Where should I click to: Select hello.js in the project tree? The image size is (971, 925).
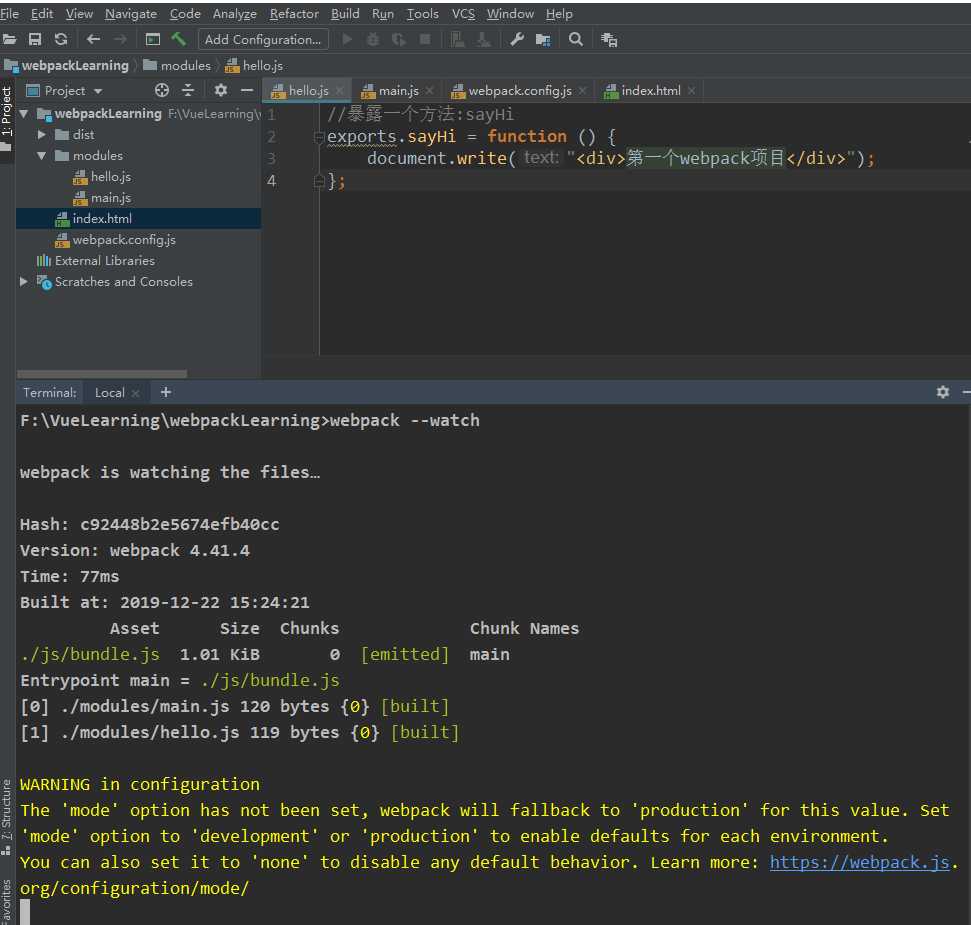click(111, 177)
